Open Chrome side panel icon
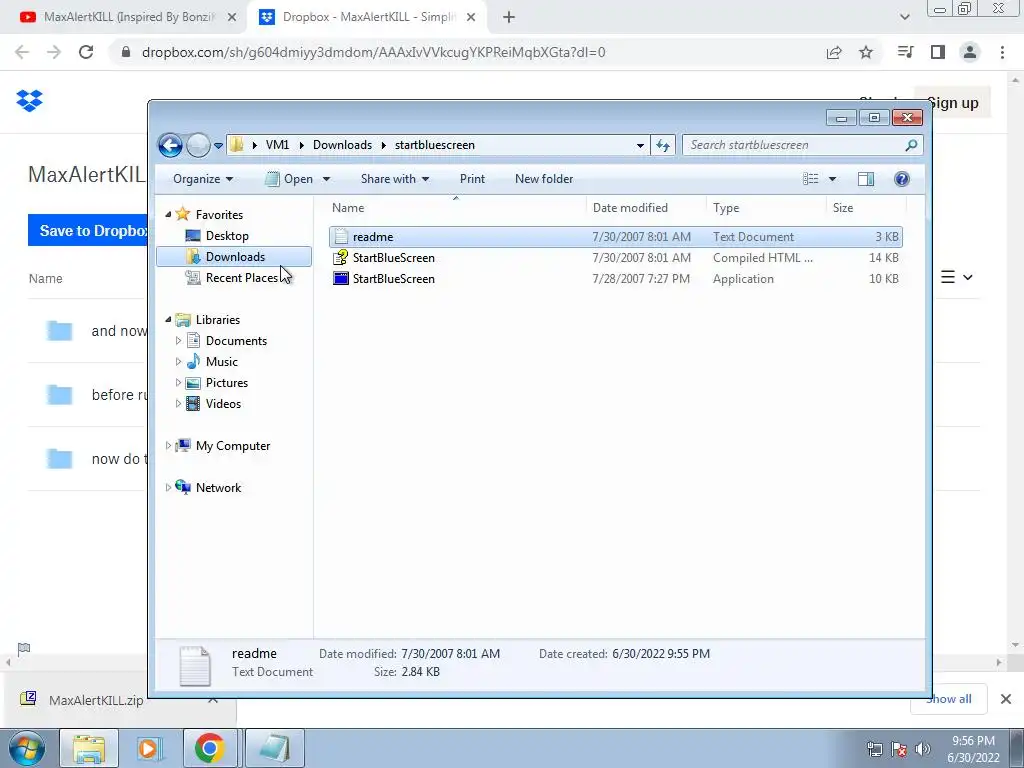This screenshot has width=1024, height=768. (938, 52)
